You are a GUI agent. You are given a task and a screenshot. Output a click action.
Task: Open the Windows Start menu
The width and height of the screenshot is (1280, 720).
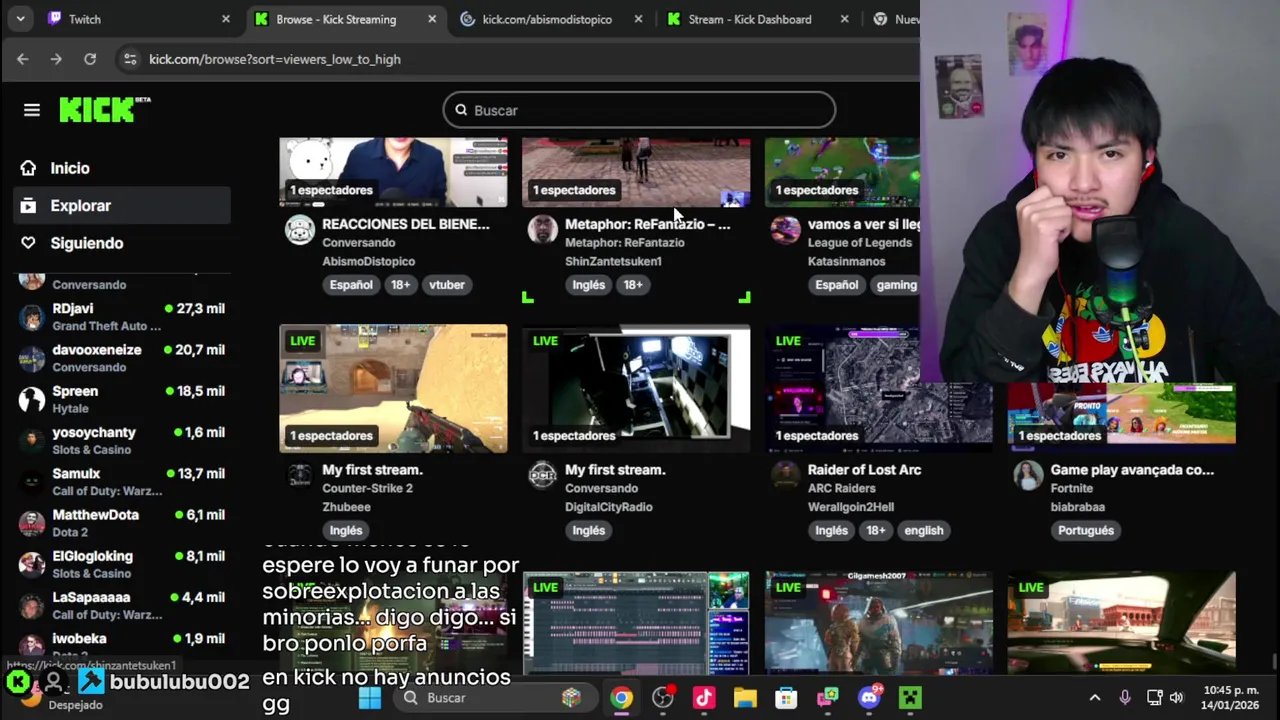(370, 698)
